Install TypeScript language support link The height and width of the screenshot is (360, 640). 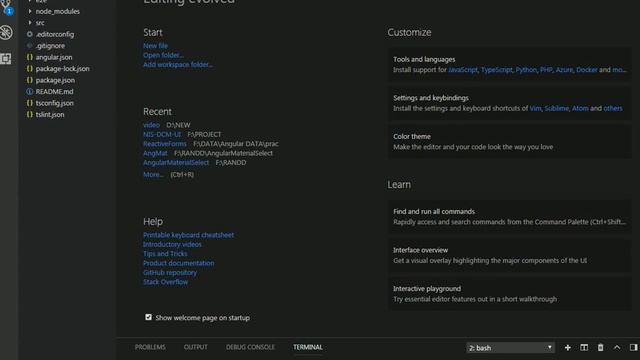click(496, 70)
